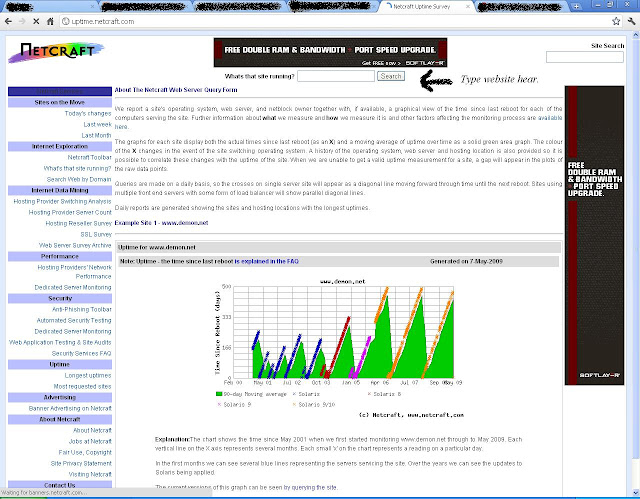Click the Site Search field
The width and height of the screenshot is (640, 499).
click(x=584, y=57)
